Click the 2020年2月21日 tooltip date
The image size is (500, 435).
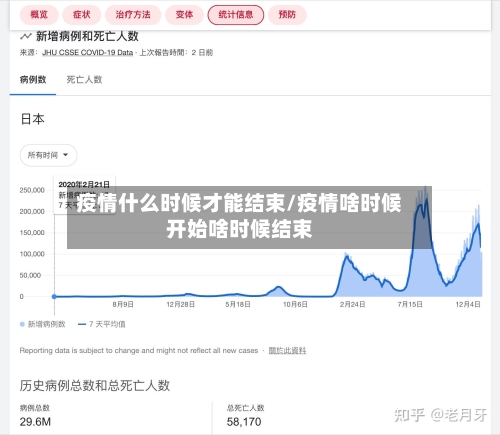(84, 184)
